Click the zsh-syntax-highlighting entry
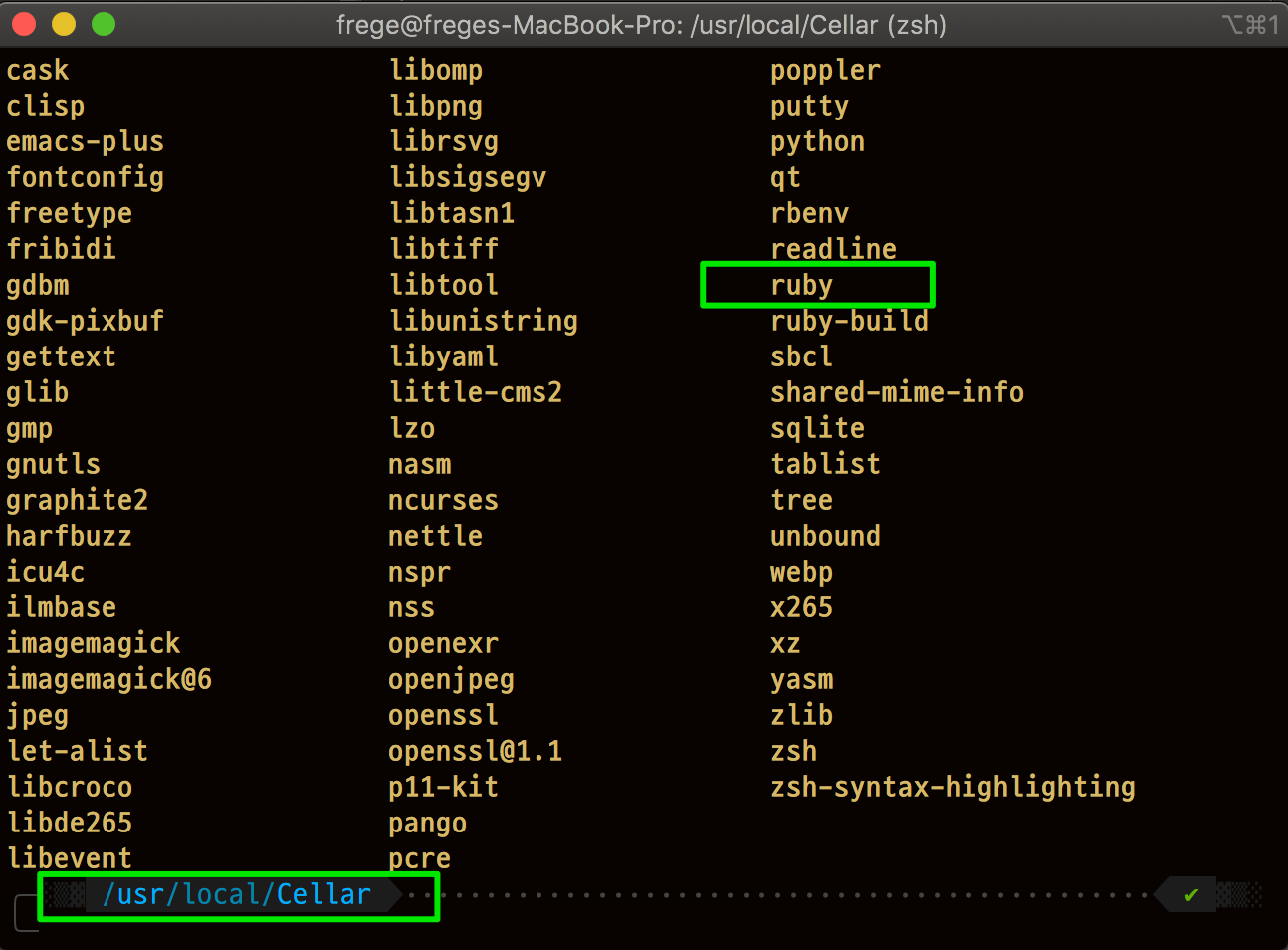 coord(953,788)
